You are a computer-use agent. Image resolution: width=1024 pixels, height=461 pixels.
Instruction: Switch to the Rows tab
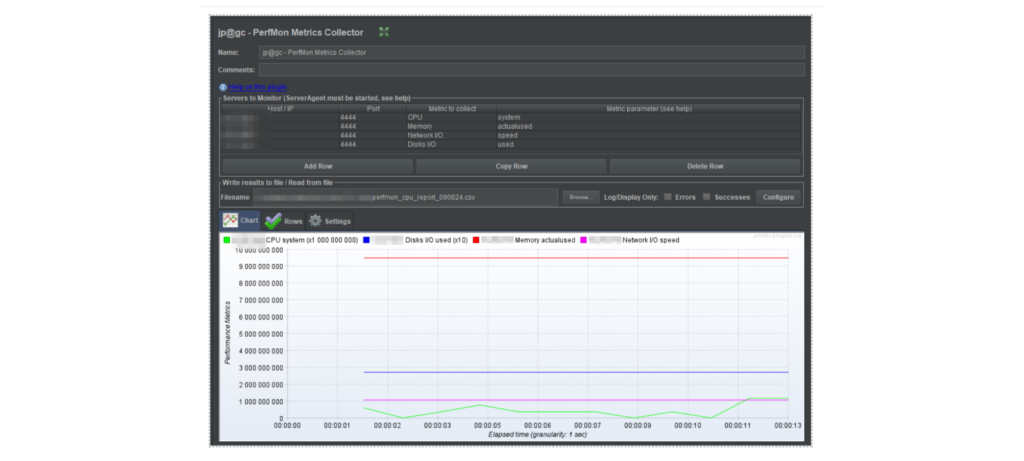tap(283, 221)
